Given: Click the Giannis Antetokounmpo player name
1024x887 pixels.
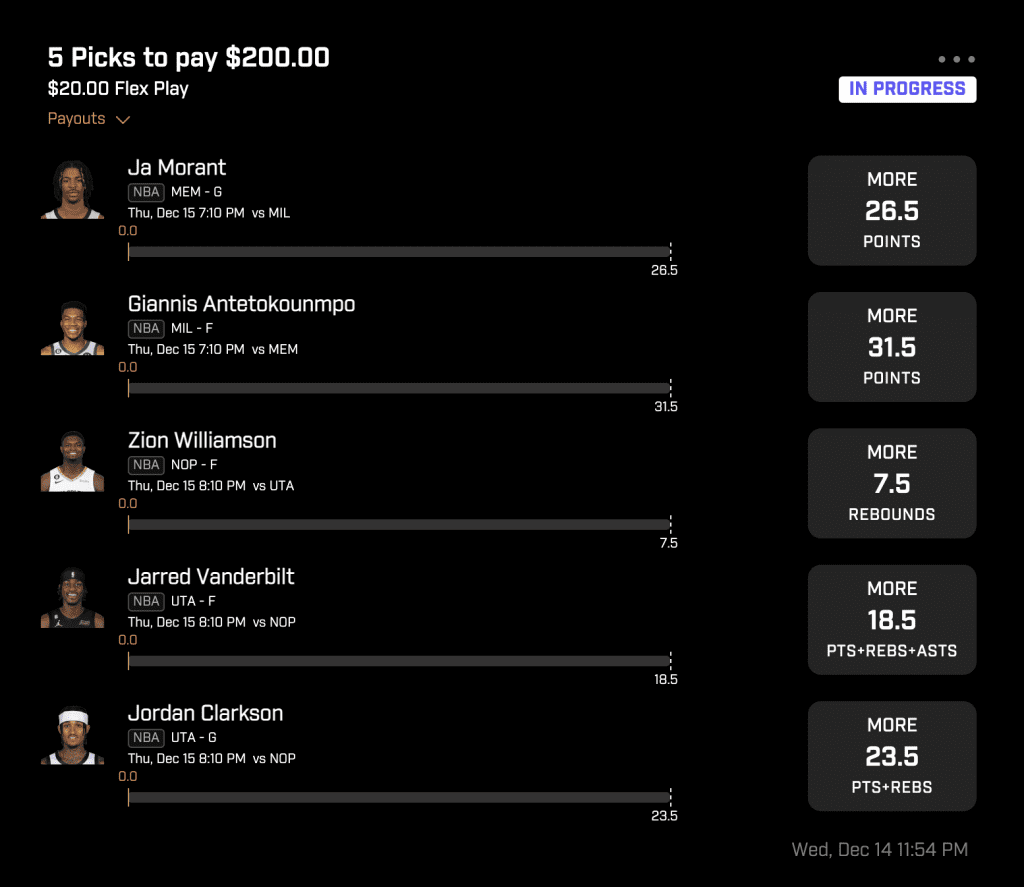Looking at the screenshot, I should (x=241, y=304).
